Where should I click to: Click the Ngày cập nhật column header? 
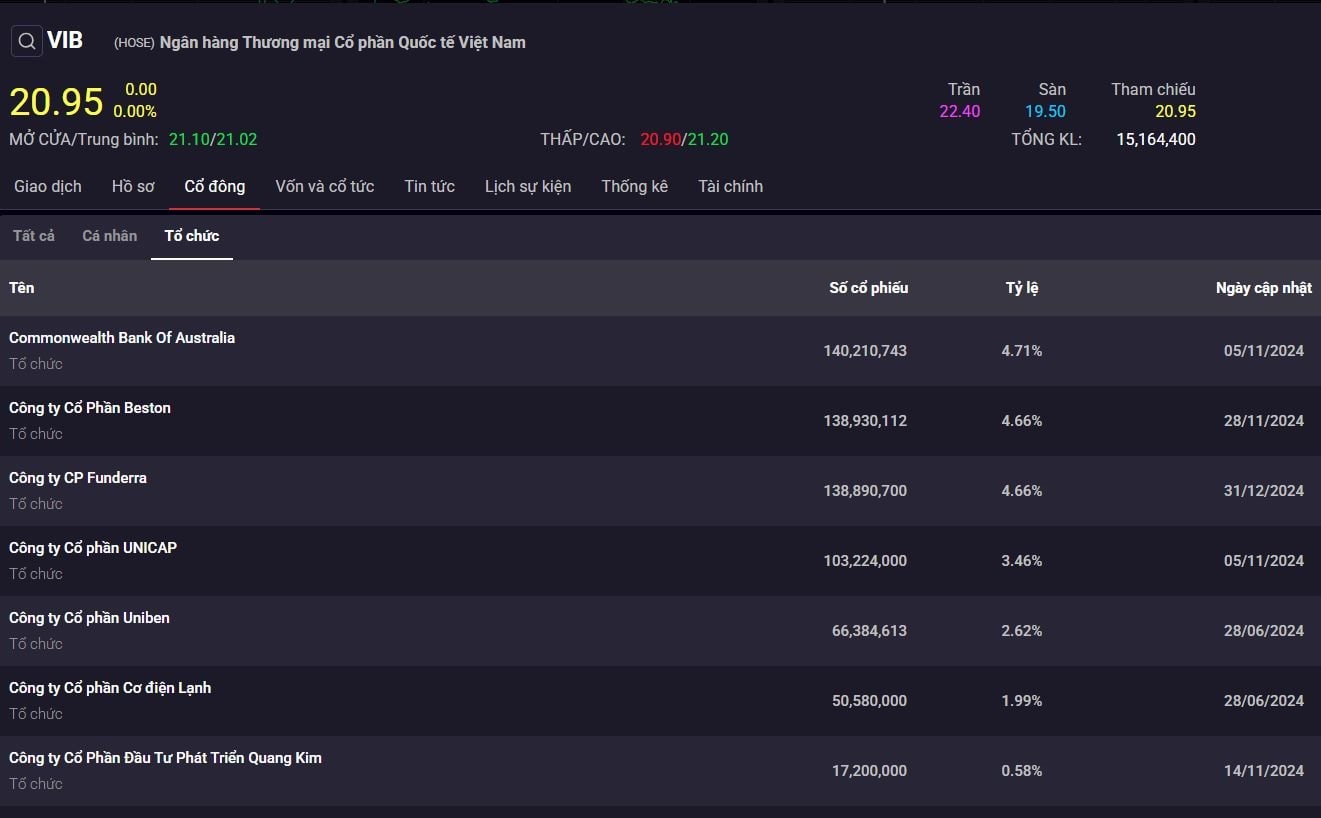coord(1264,288)
